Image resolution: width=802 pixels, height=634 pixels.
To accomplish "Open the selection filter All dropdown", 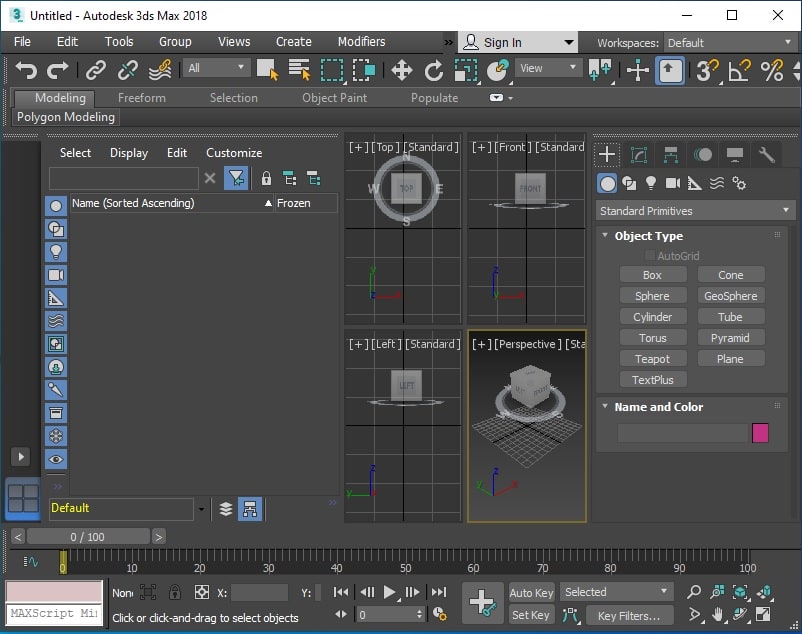I will pyautogui.click(x=215, y=68).
